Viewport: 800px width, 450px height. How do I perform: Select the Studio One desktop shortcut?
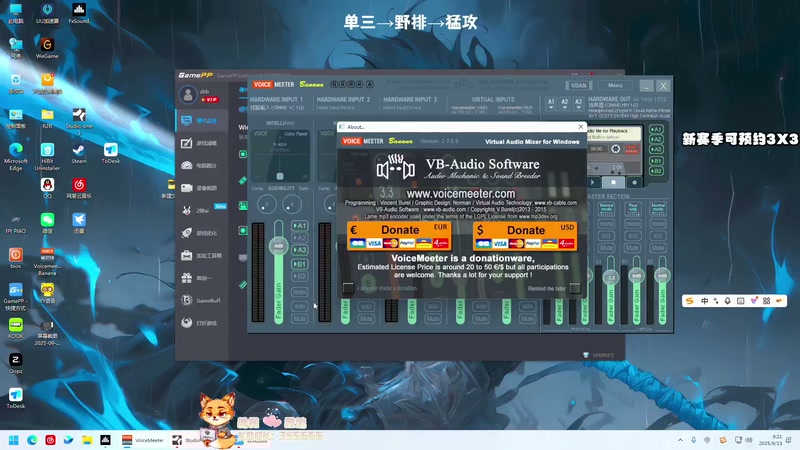pos(79,121)
